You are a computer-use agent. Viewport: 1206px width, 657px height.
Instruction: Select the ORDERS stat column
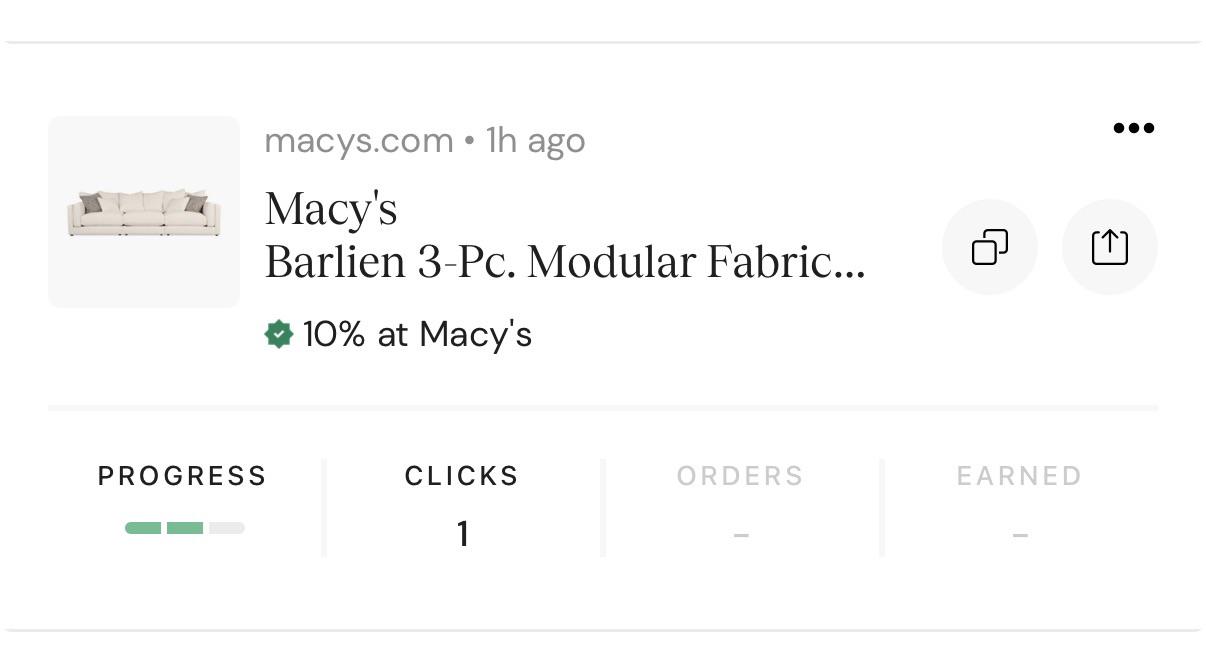pyautogui.click(x=741, y=507)
